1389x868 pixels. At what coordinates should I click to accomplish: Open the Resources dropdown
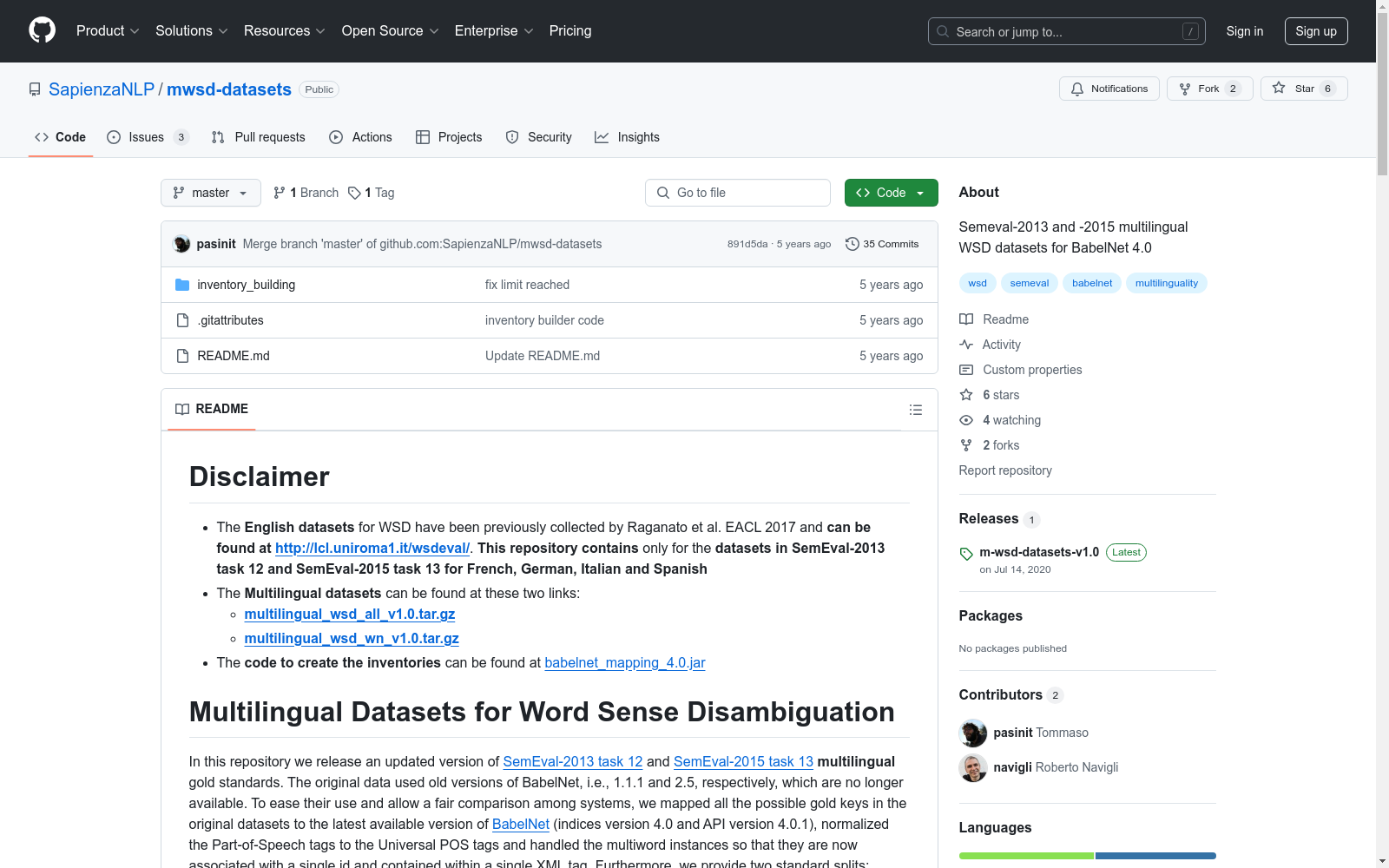(x=285, y=31)
